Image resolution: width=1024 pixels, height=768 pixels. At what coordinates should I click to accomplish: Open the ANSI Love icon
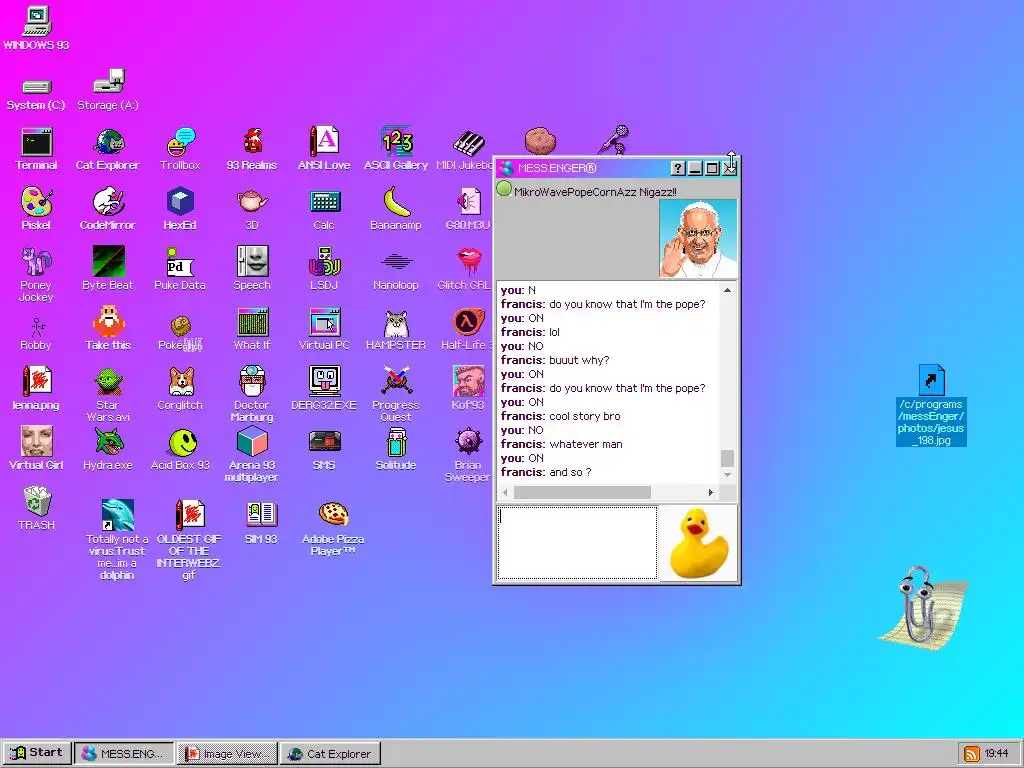tap(324, 142)
